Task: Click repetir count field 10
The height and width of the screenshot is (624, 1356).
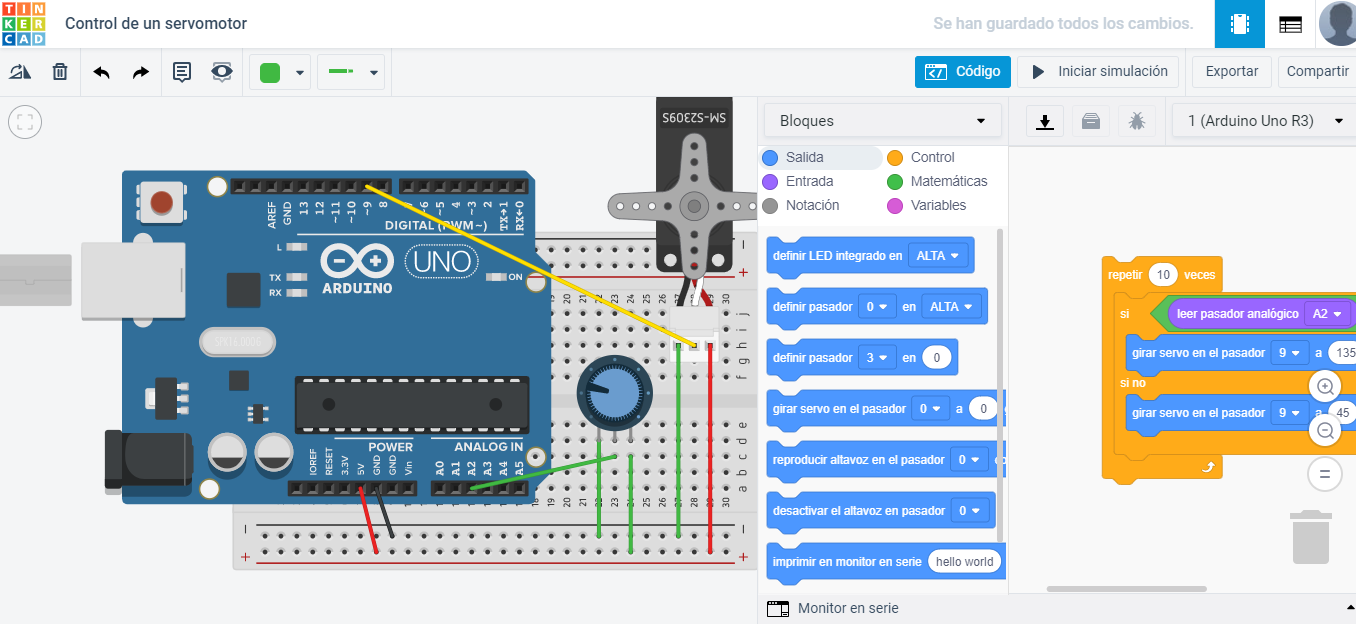Action: click(1163, 275)
